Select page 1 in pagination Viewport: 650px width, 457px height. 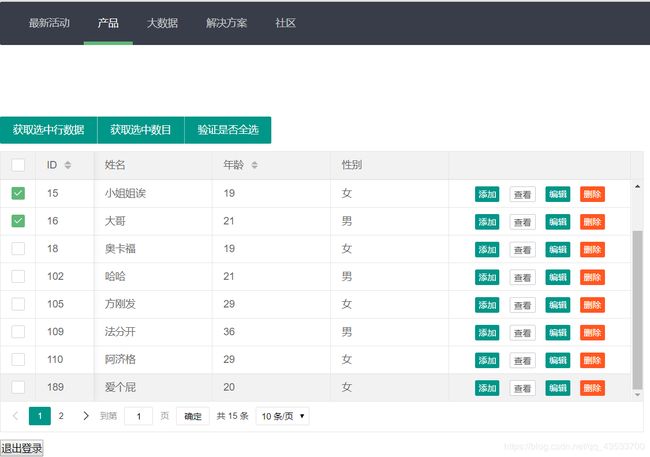40,416
